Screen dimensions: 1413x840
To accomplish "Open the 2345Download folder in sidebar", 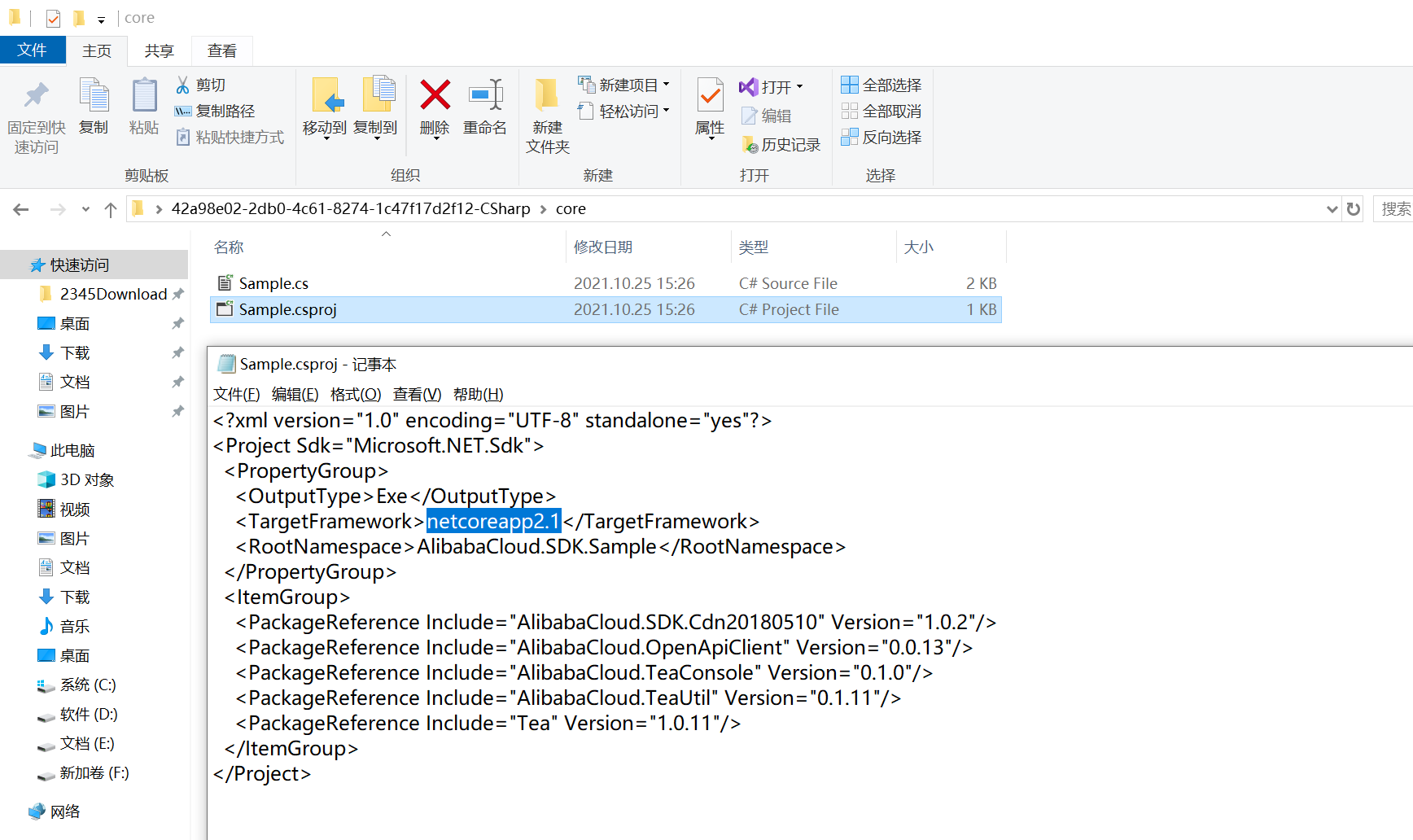I will click(x=113, y=294).
